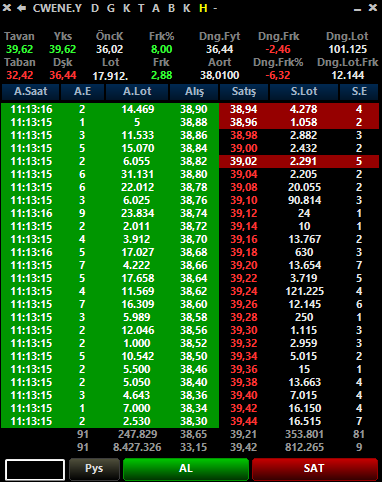Click the Frk% value 8,00
The width and height of the screenshot is (382, 482).
[x=161, y=49]
